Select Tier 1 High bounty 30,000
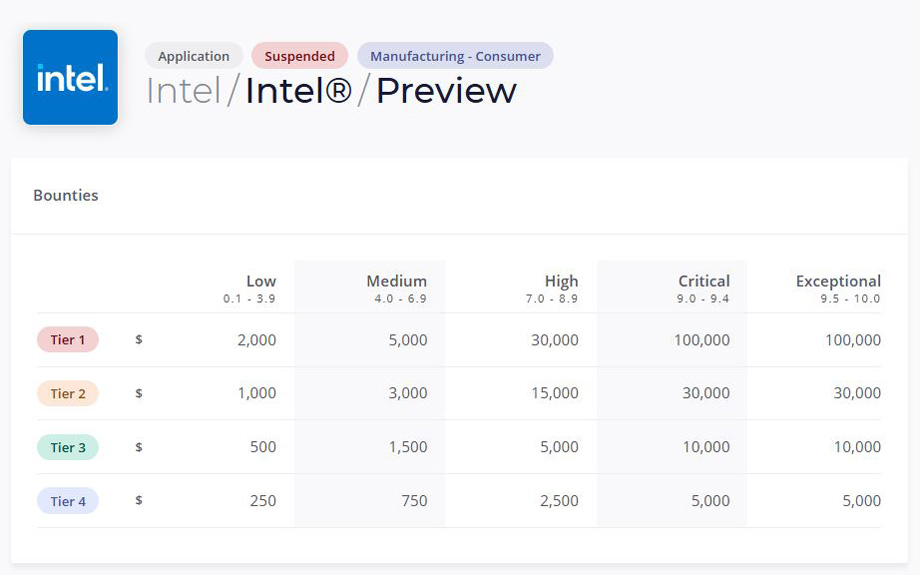 554,340
